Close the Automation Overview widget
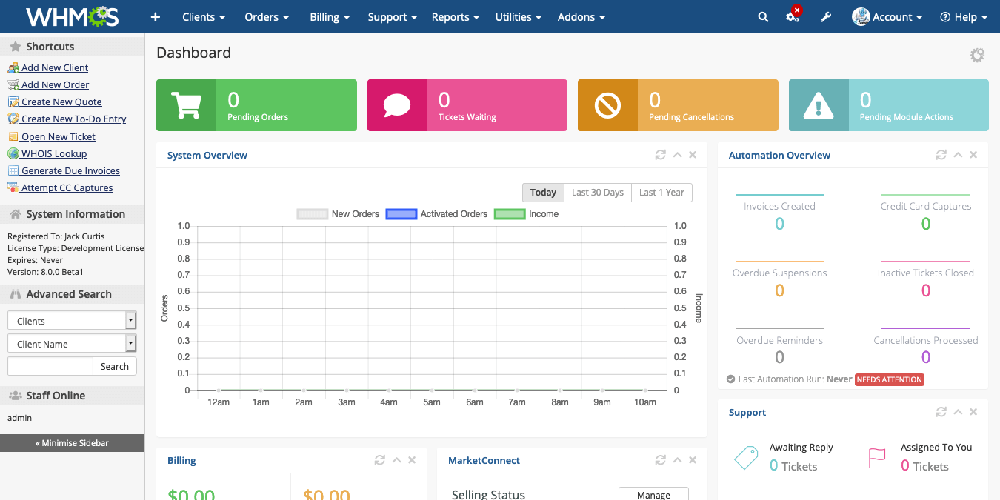 point(973,155)
